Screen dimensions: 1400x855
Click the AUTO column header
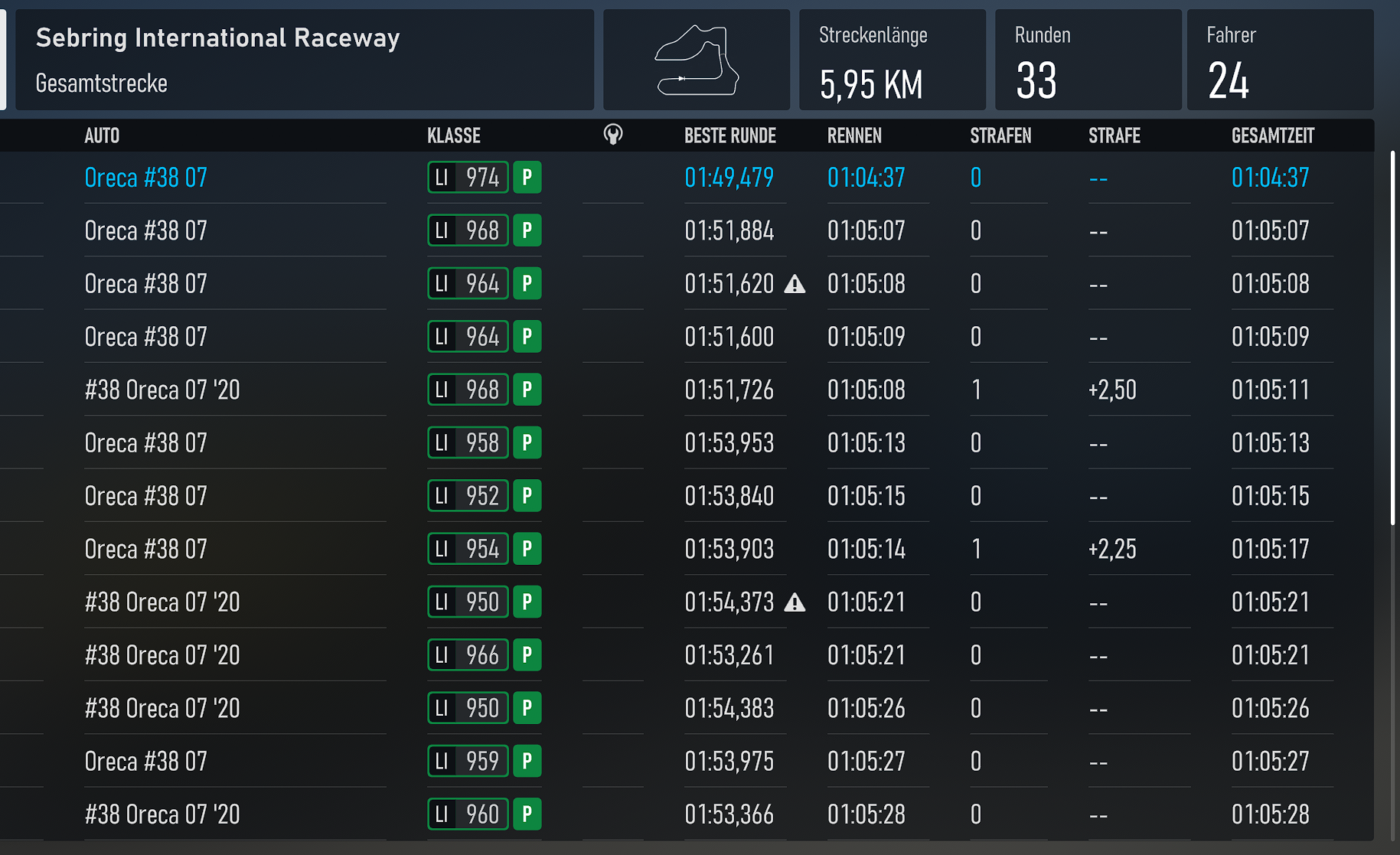click(x=102, y=136)
